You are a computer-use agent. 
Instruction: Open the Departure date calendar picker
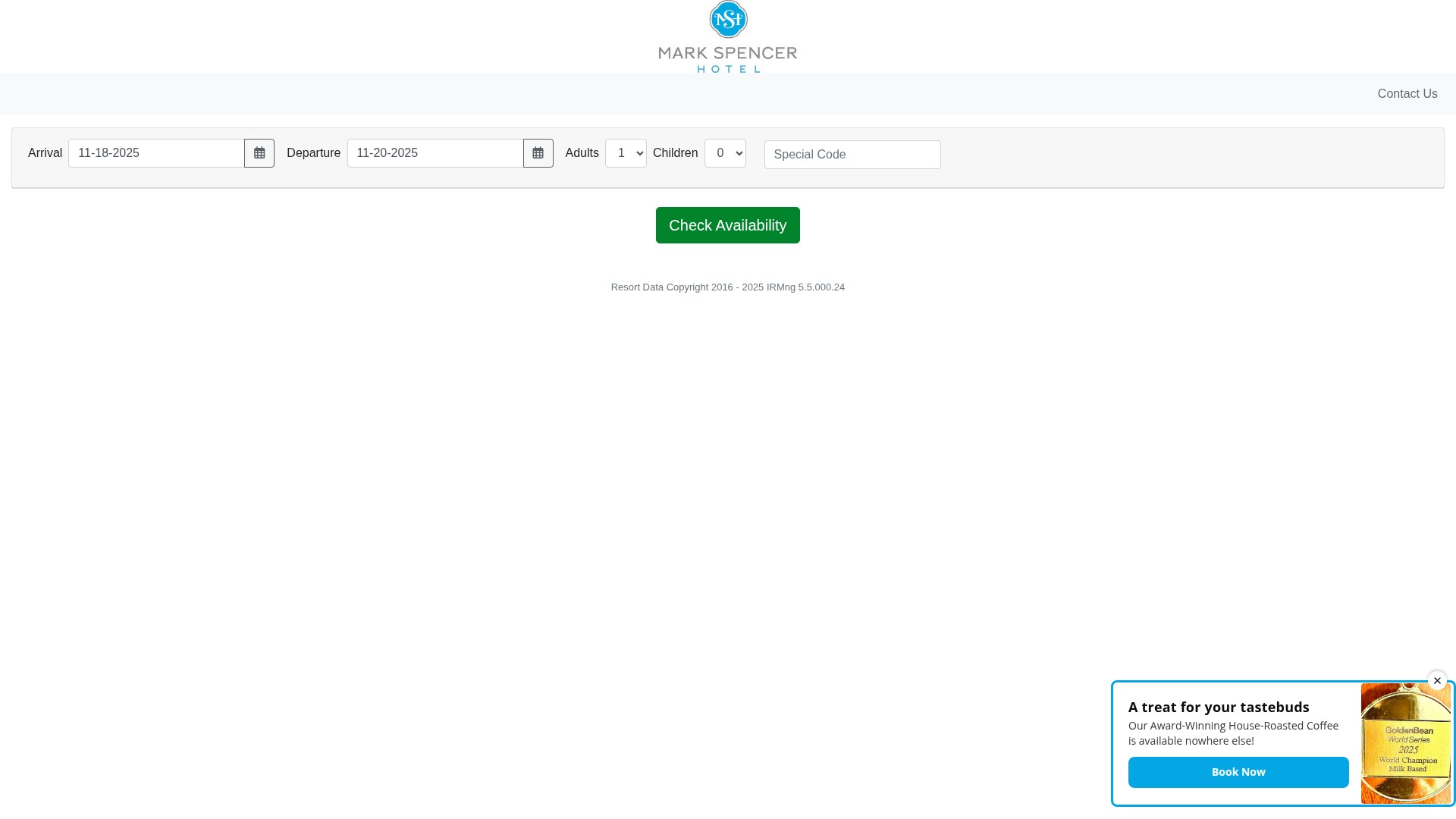click(x=538, y=153)
